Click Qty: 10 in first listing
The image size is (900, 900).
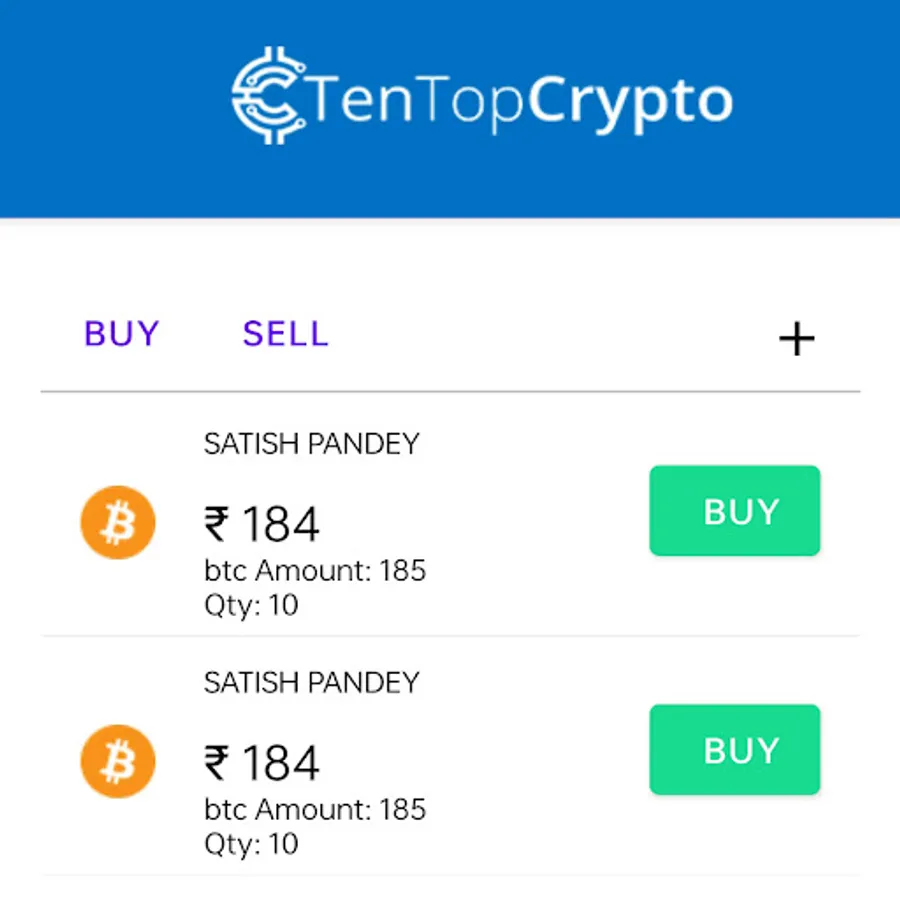coord(251,605)
